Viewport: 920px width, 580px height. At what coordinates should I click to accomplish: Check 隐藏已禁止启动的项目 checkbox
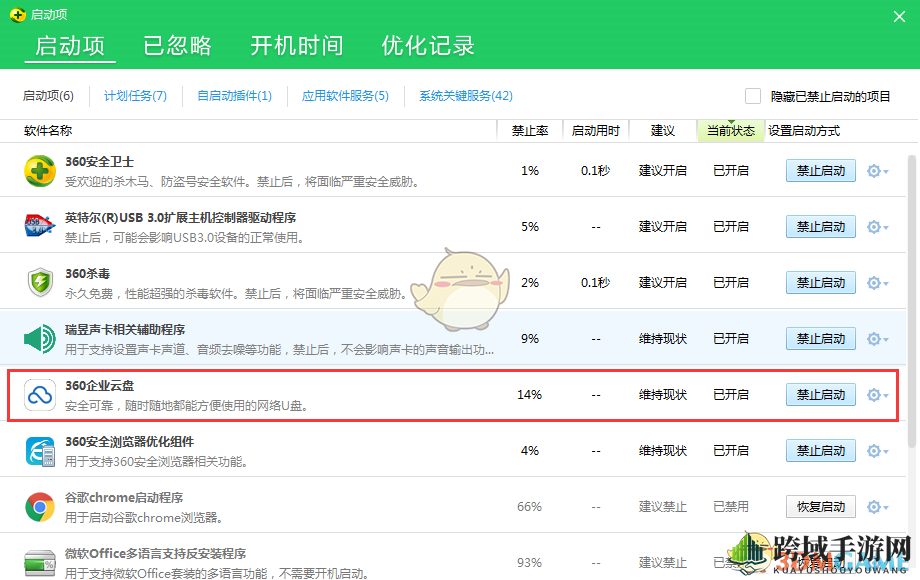(753, 96)
